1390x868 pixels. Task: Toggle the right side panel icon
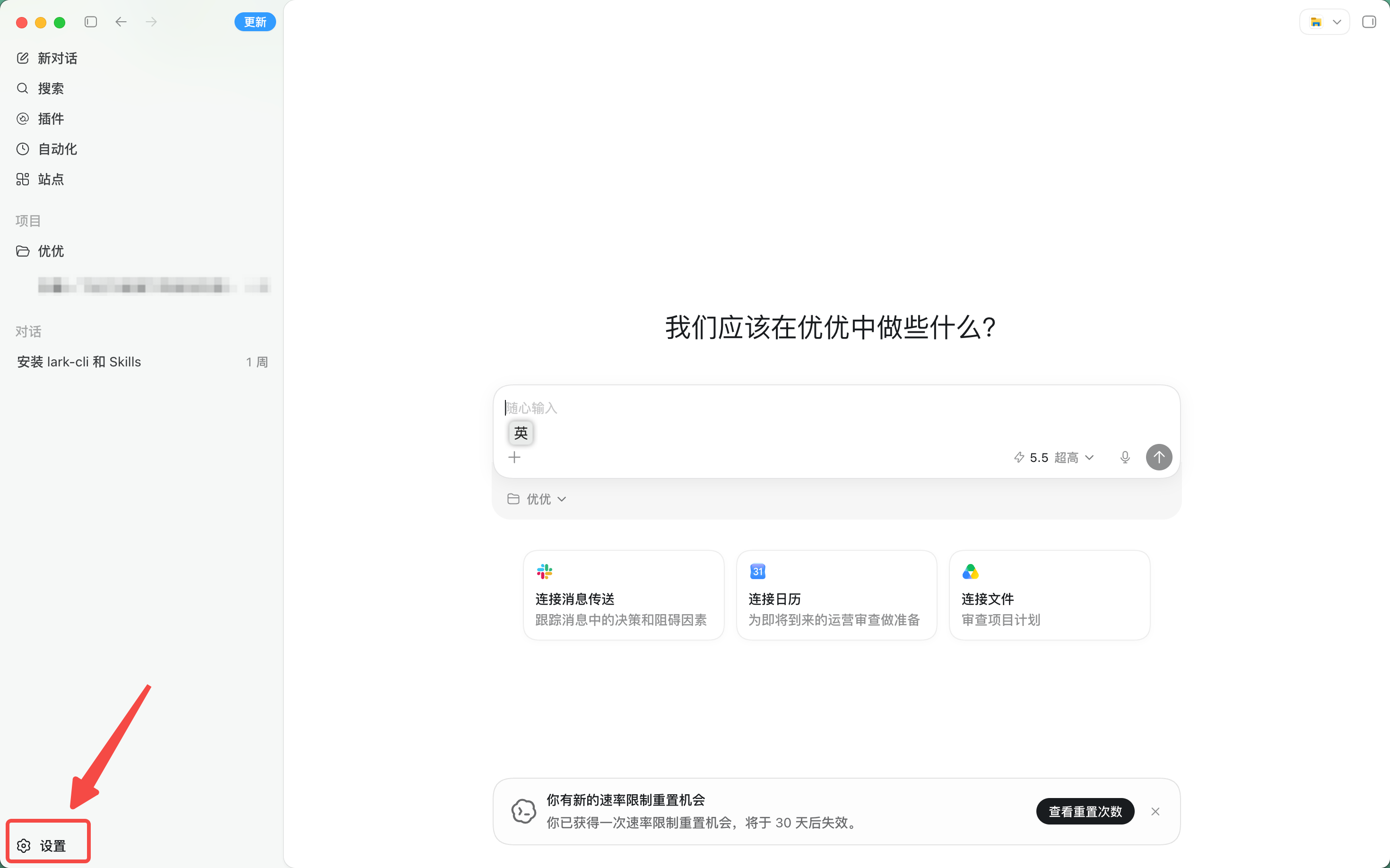1369,22
